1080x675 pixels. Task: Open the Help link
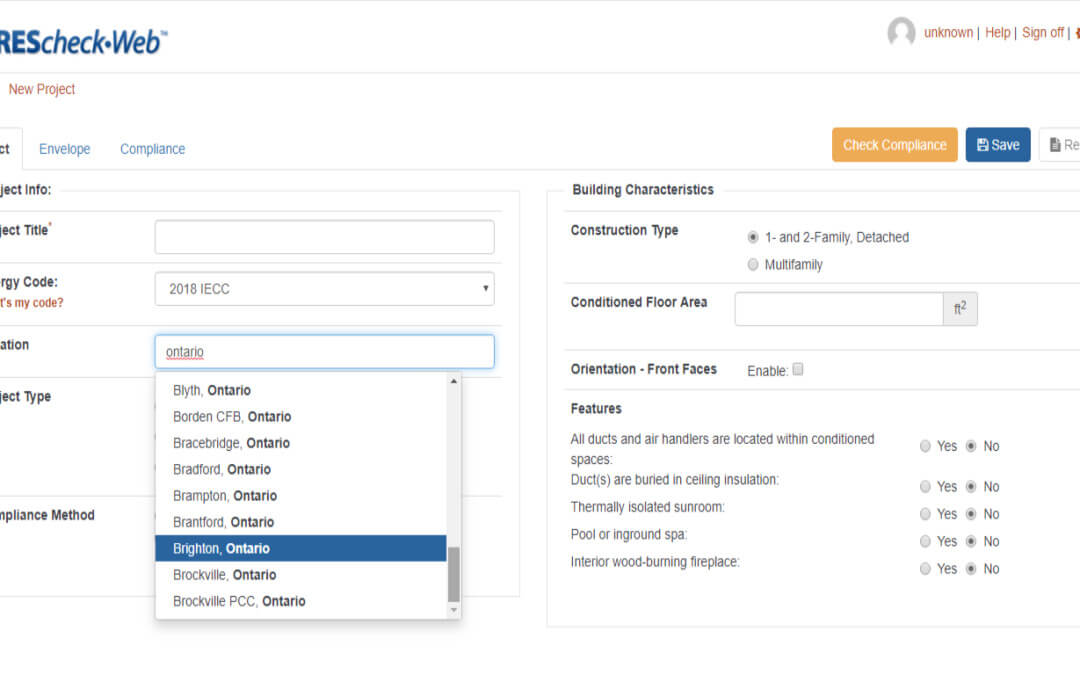997,33
